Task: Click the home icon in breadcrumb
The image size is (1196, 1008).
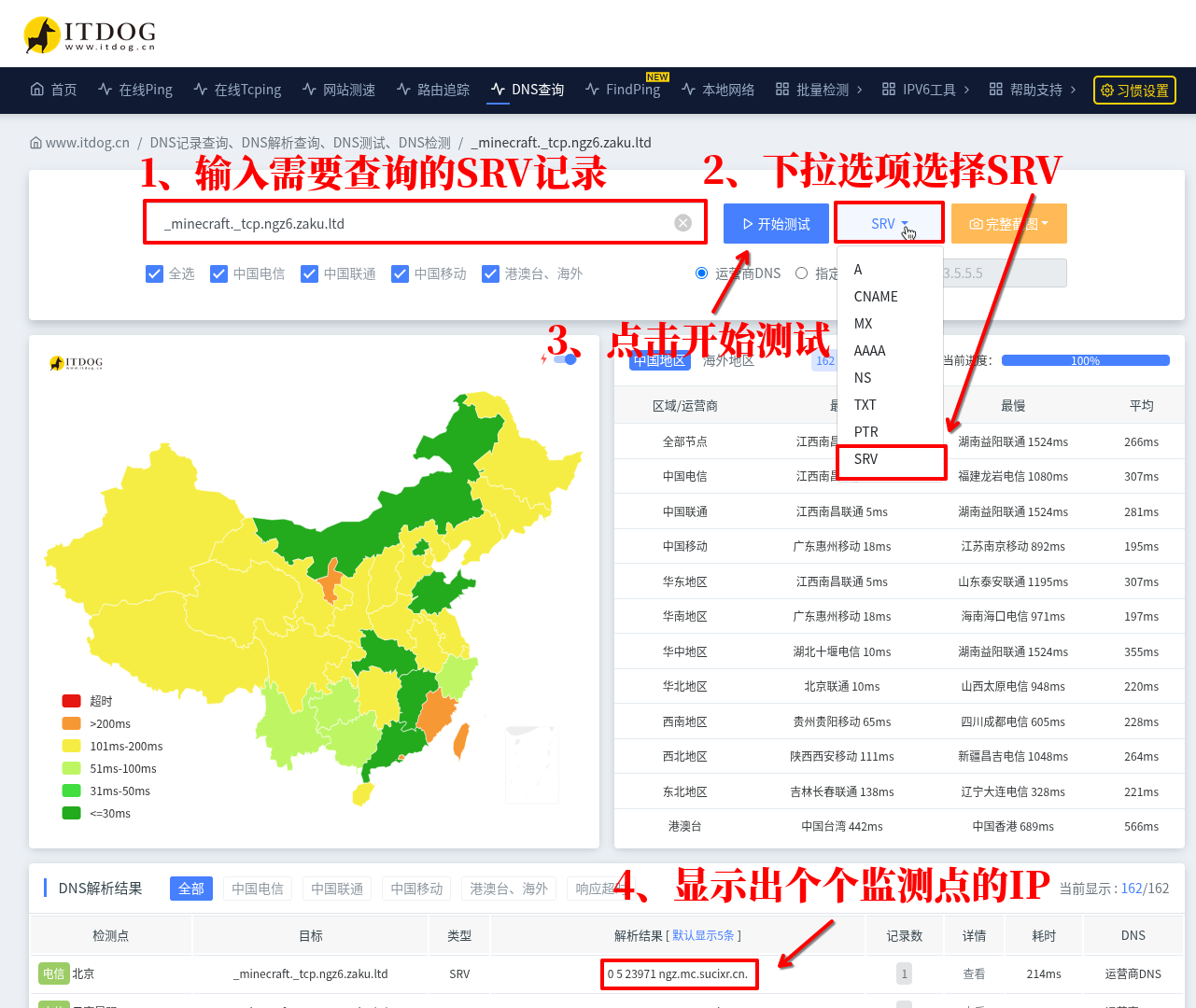Action: coord(35,143)
